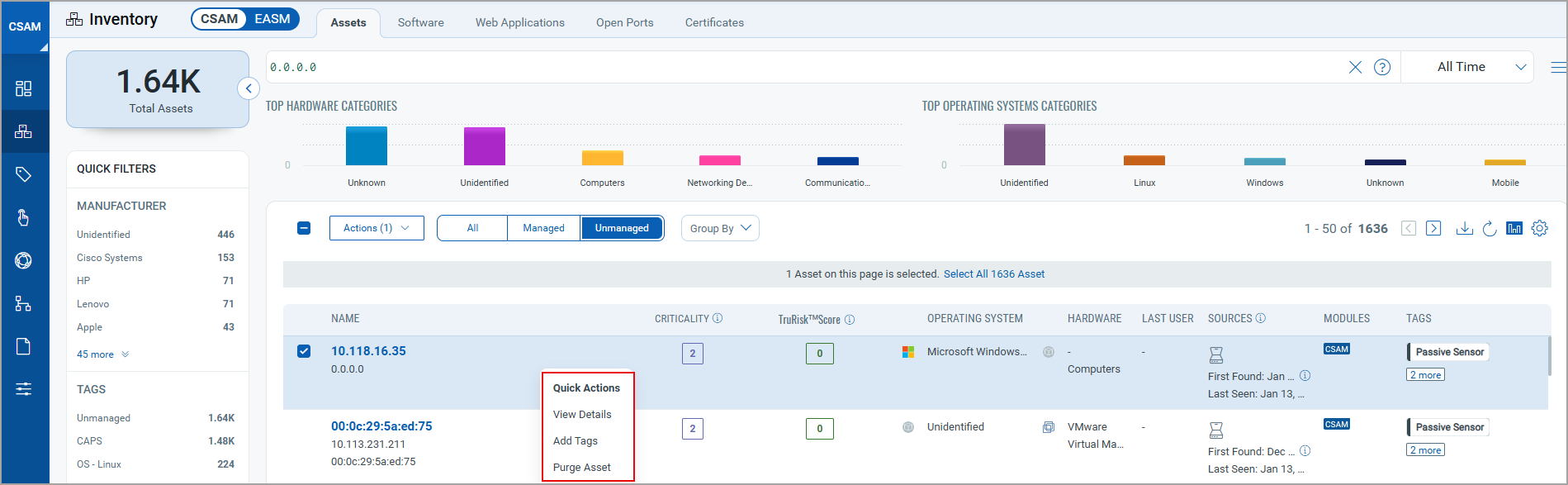Screen dimensions: 1568x485
Task: Click the Unknown hardware category bar
Action: click(367, 145)
